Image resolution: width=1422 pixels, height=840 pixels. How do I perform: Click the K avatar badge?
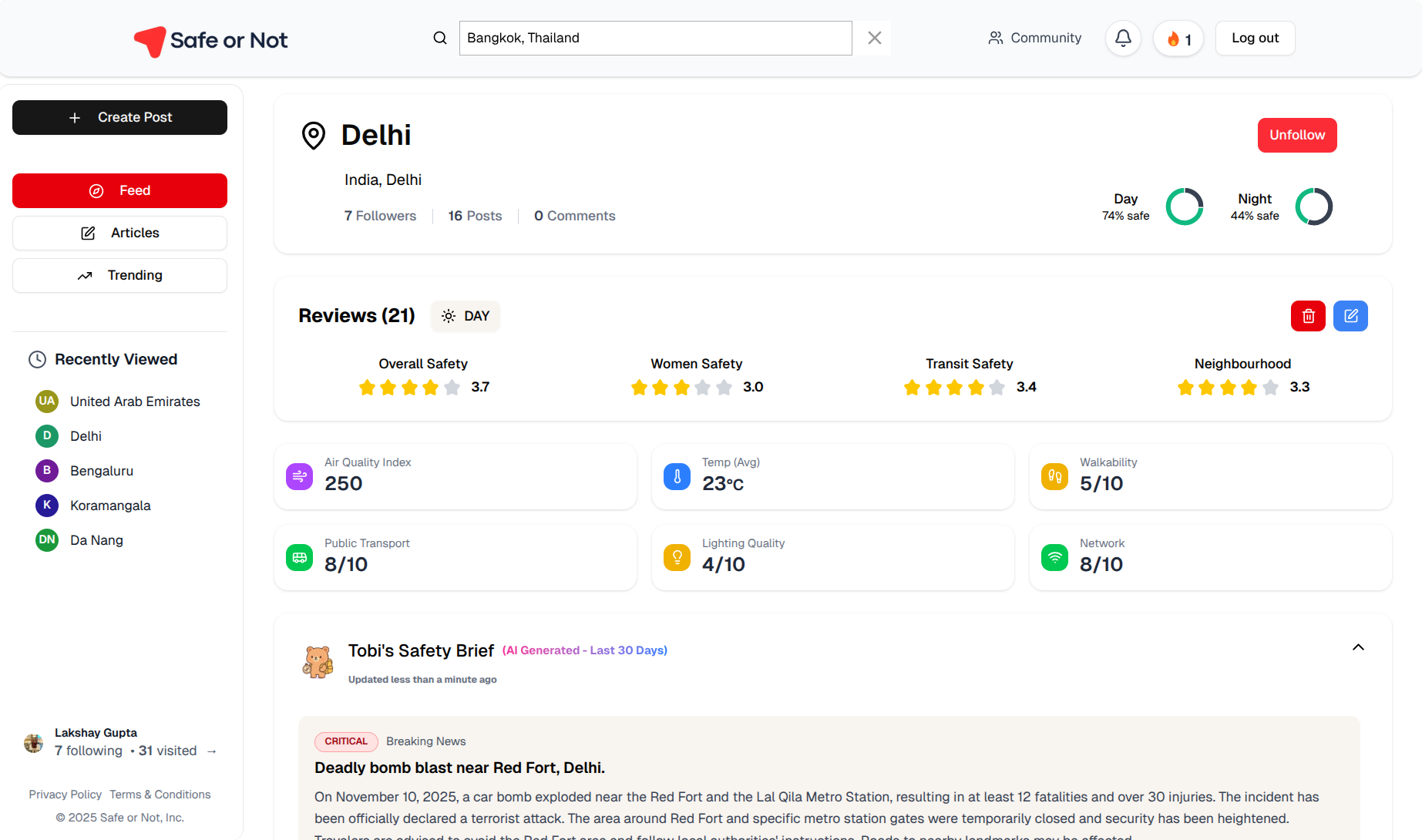[x=47, y=505]
